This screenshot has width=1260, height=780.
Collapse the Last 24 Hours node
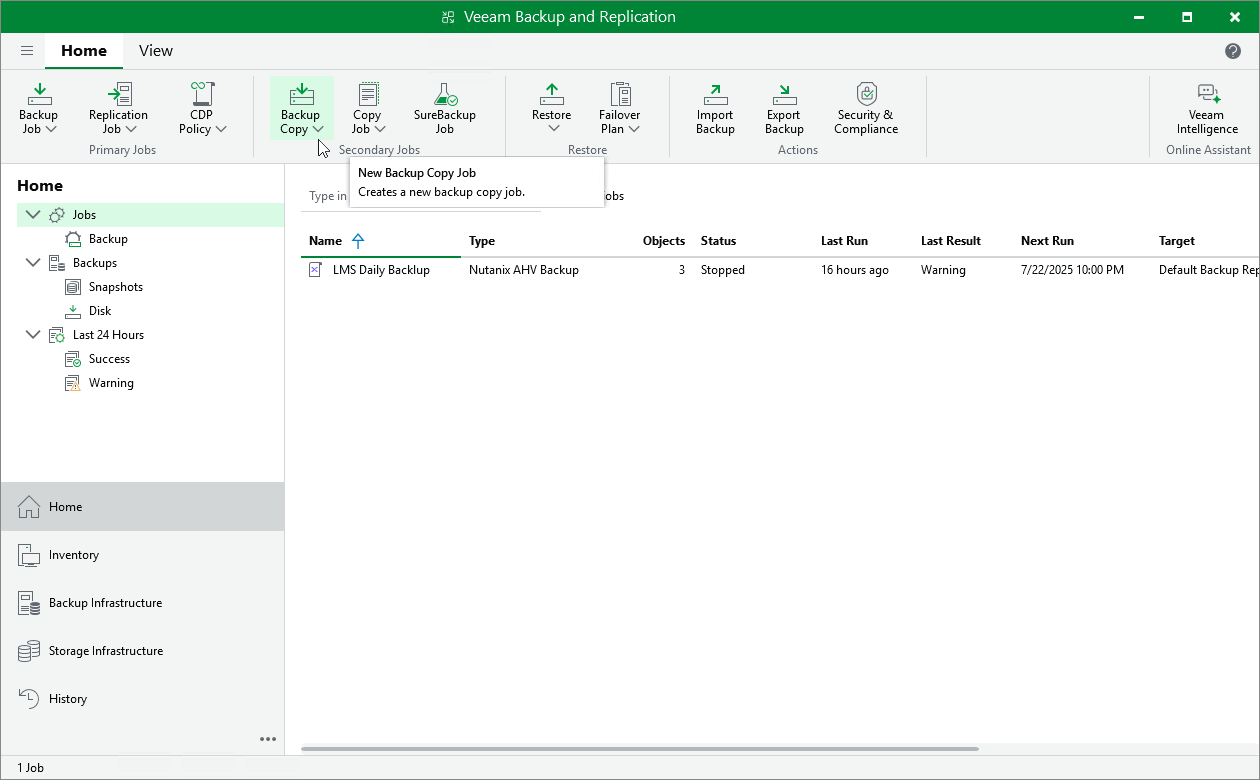[x=33, y=334]
